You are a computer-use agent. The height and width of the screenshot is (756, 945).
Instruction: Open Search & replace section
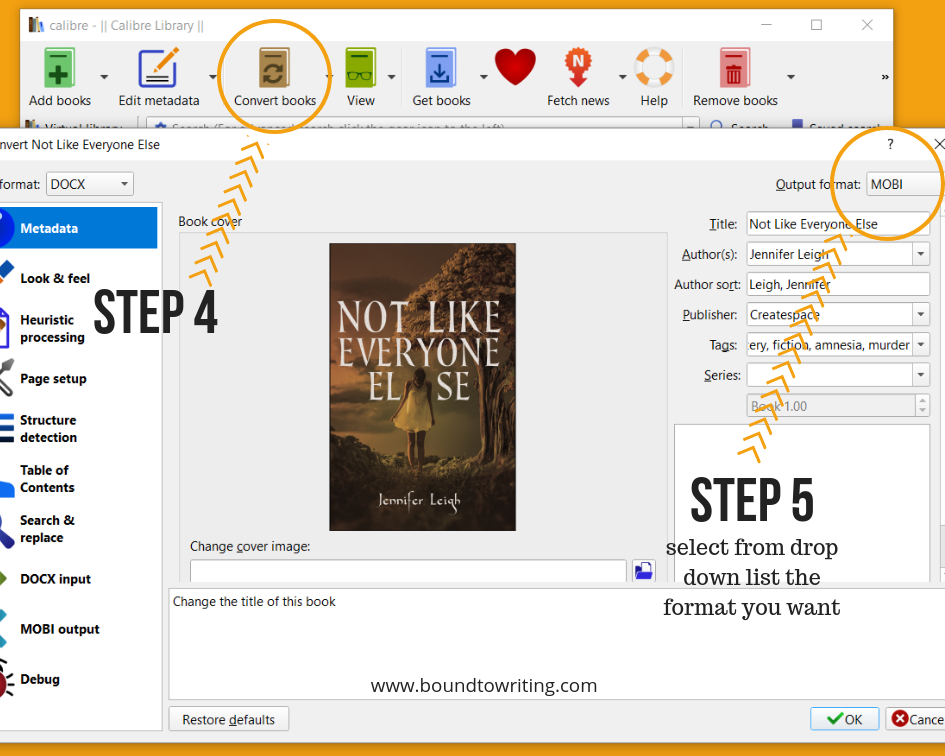tap(78, 529)
